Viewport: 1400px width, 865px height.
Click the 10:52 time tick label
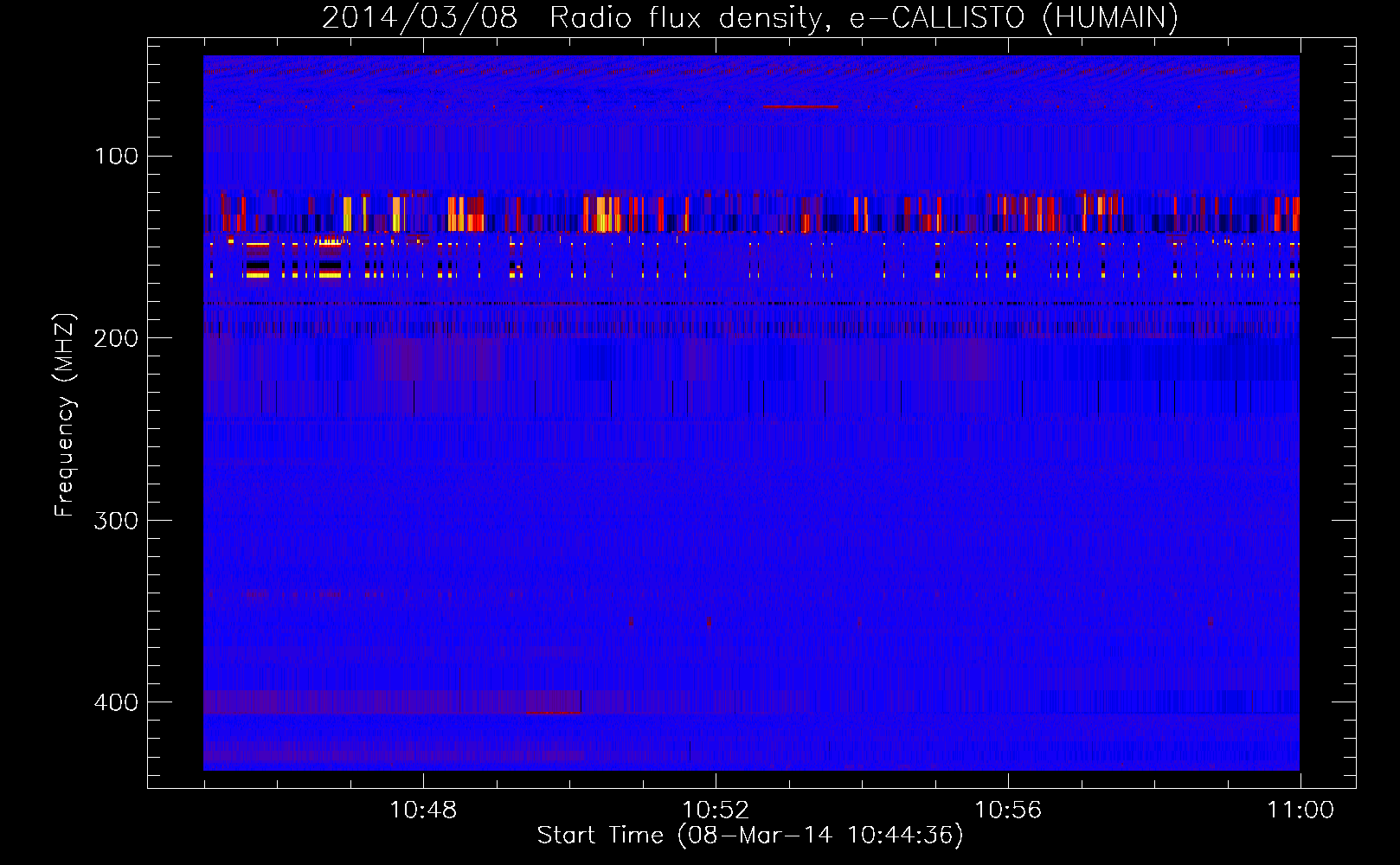coord(716,811)
